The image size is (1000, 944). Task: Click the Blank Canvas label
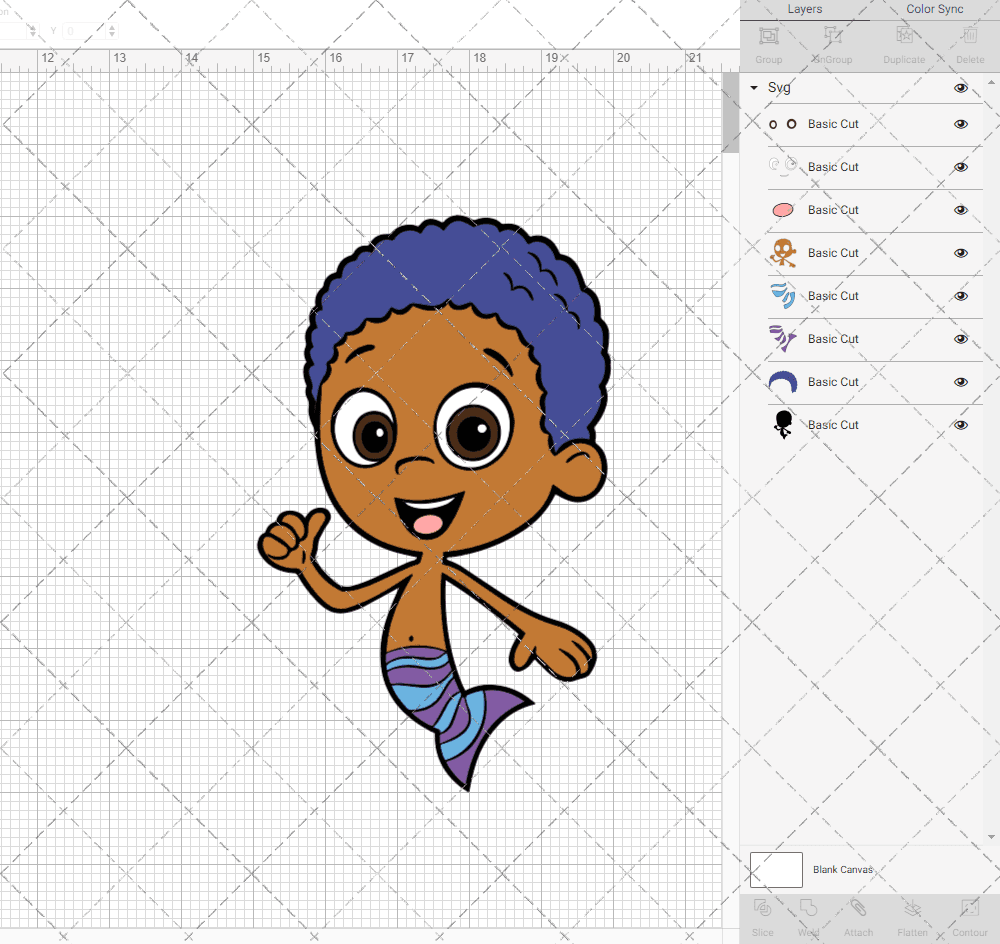click(842, 869)
